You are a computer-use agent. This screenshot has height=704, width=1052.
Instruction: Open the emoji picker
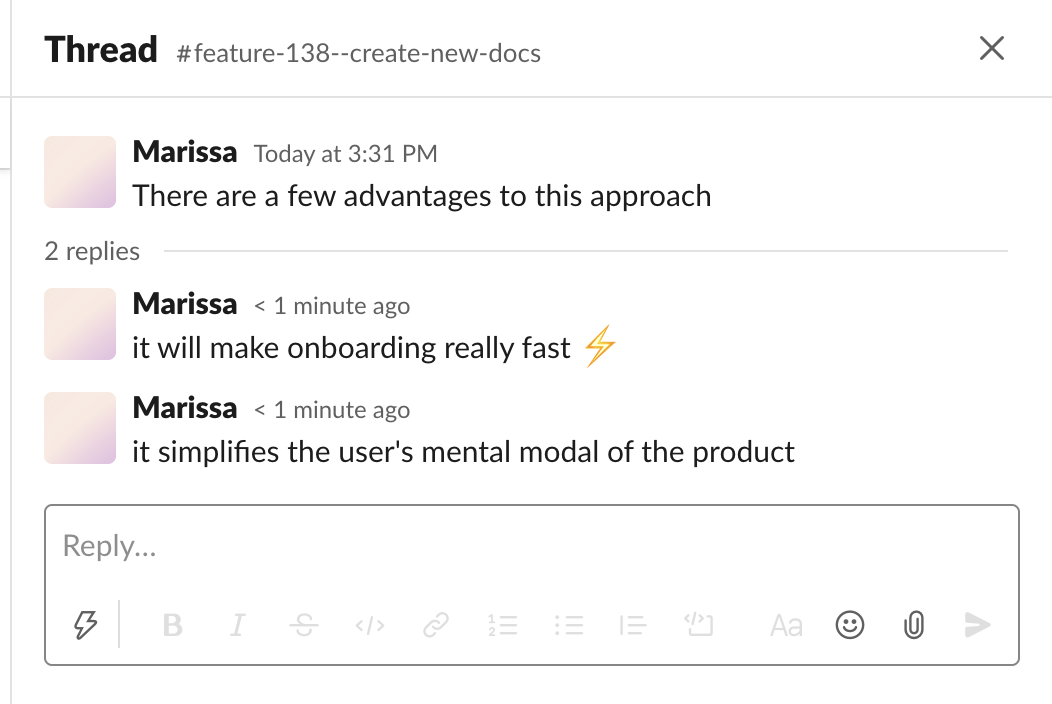point(849,625)
